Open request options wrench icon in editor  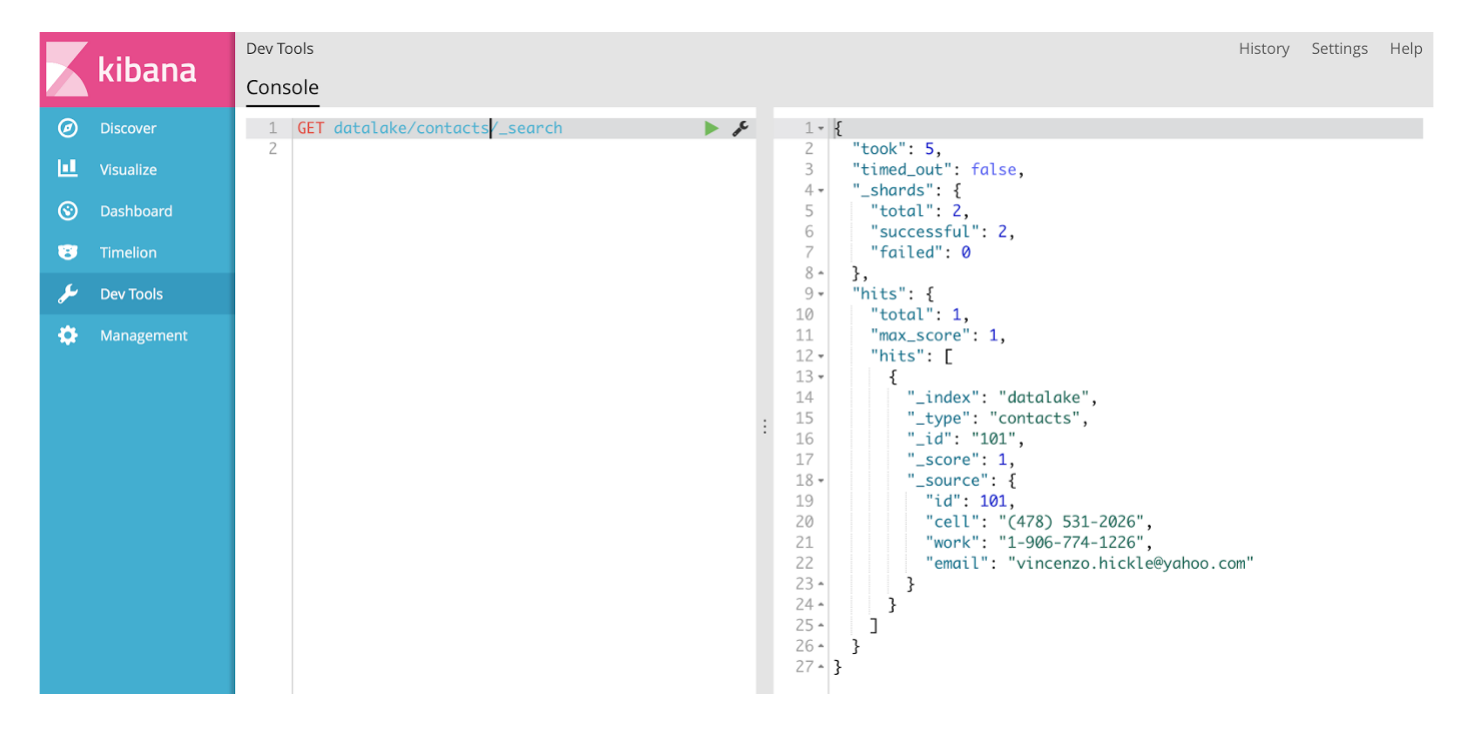[x=740, y=128]
